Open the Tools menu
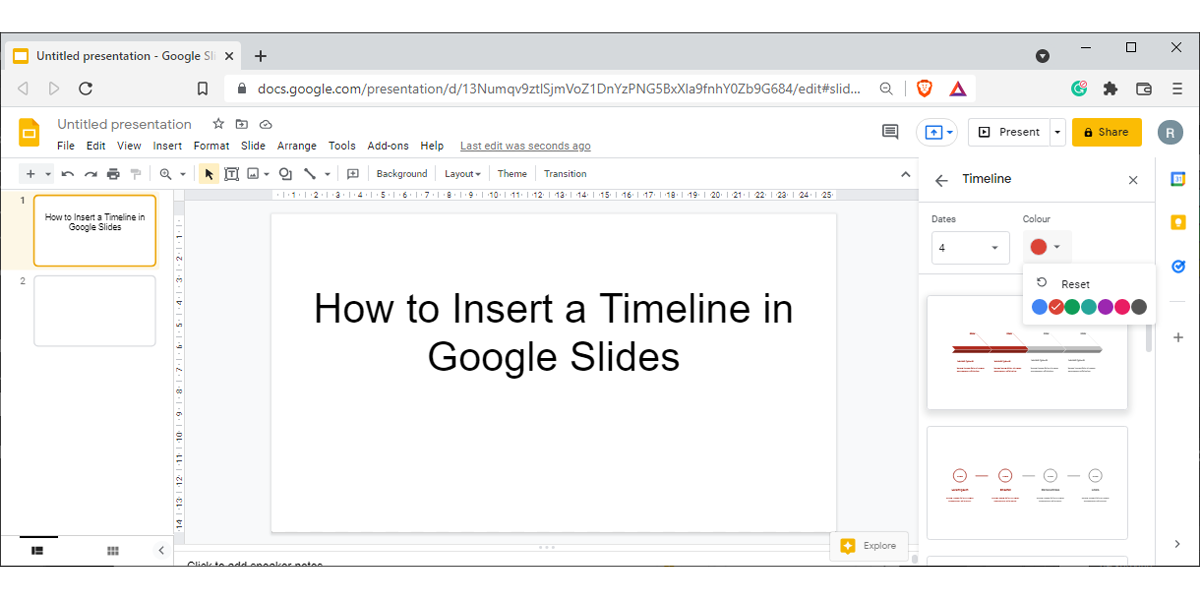Image resolution: width=1200 pixels, height=600 pixels. [342, 146]
